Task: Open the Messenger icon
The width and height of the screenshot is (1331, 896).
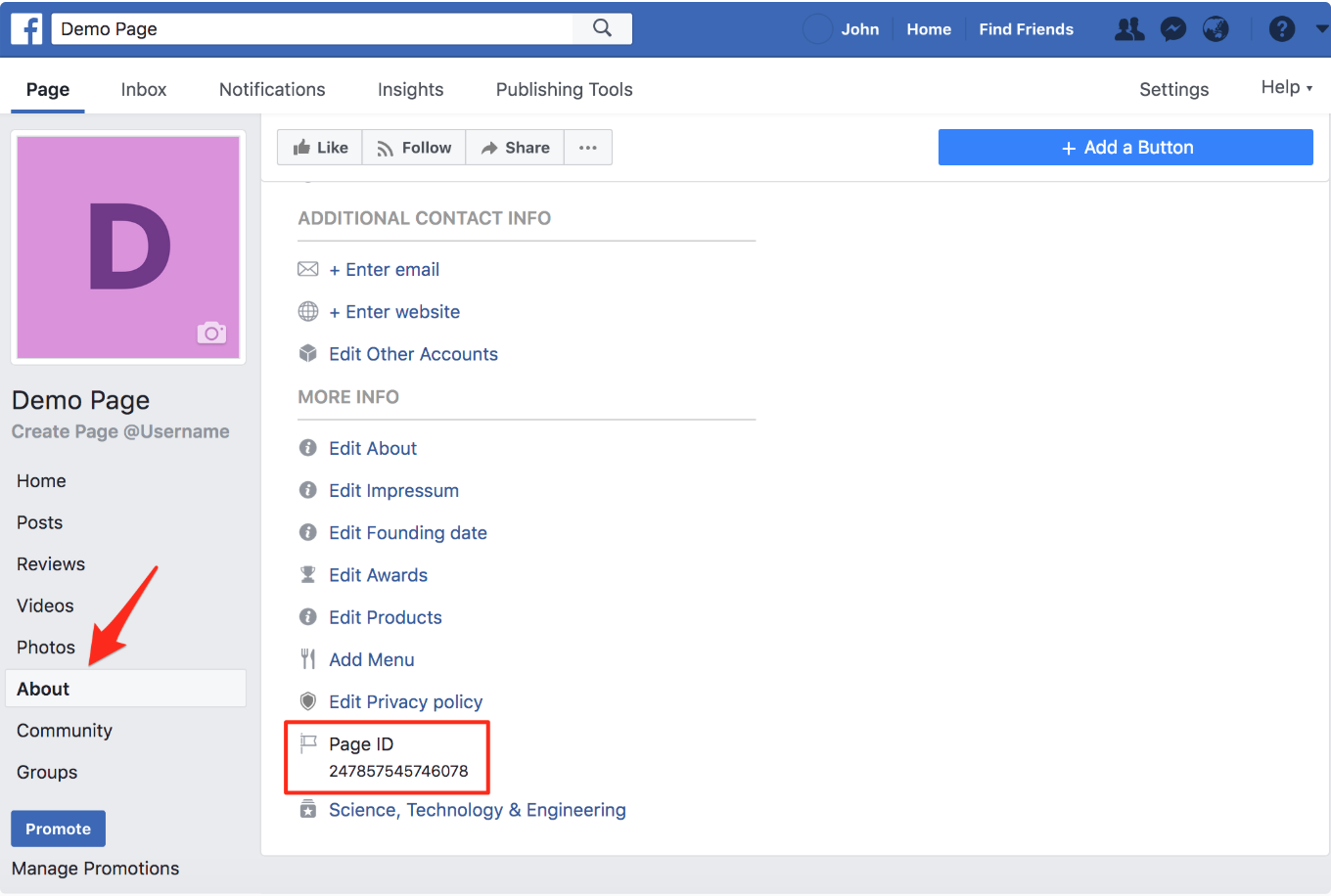Action: point(1172,29)
